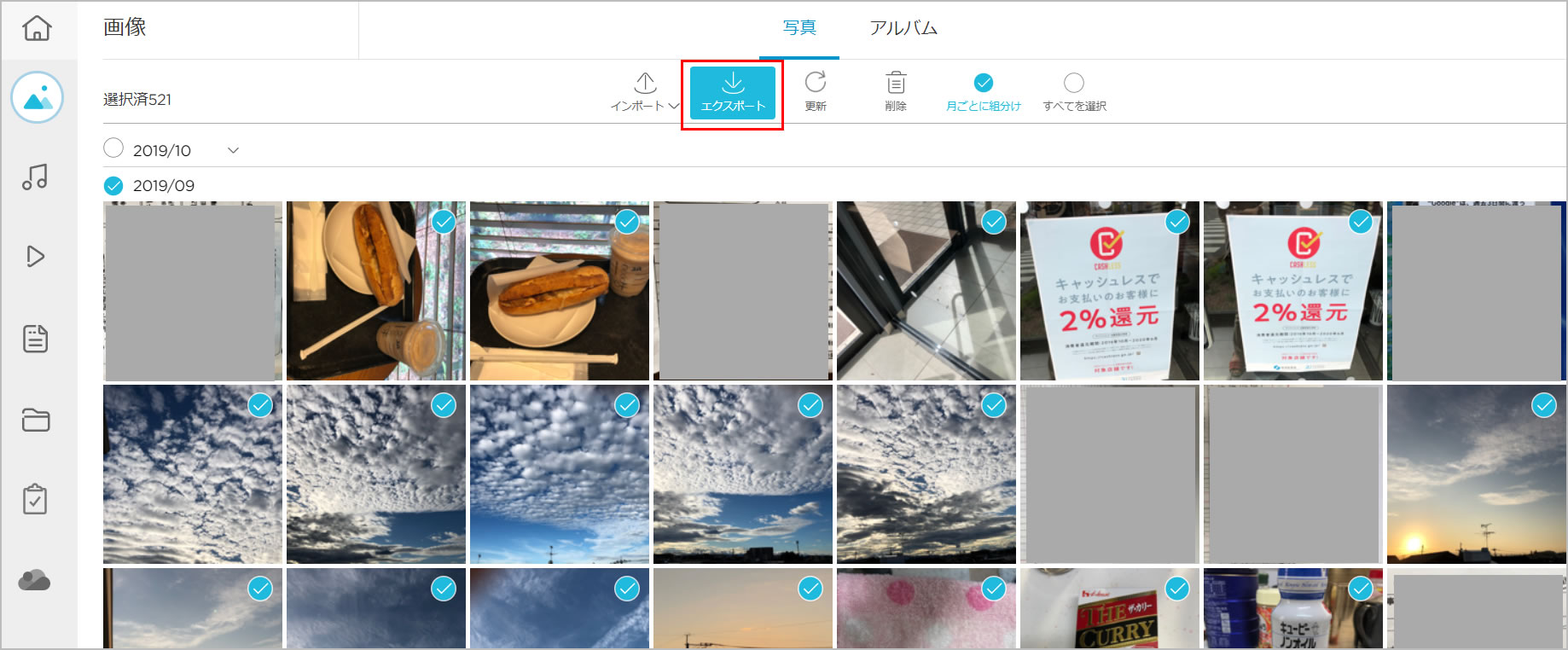Click the 更新 refresh icon
The width and height of the screenshot is (1568, 650).
coord(816,82)
